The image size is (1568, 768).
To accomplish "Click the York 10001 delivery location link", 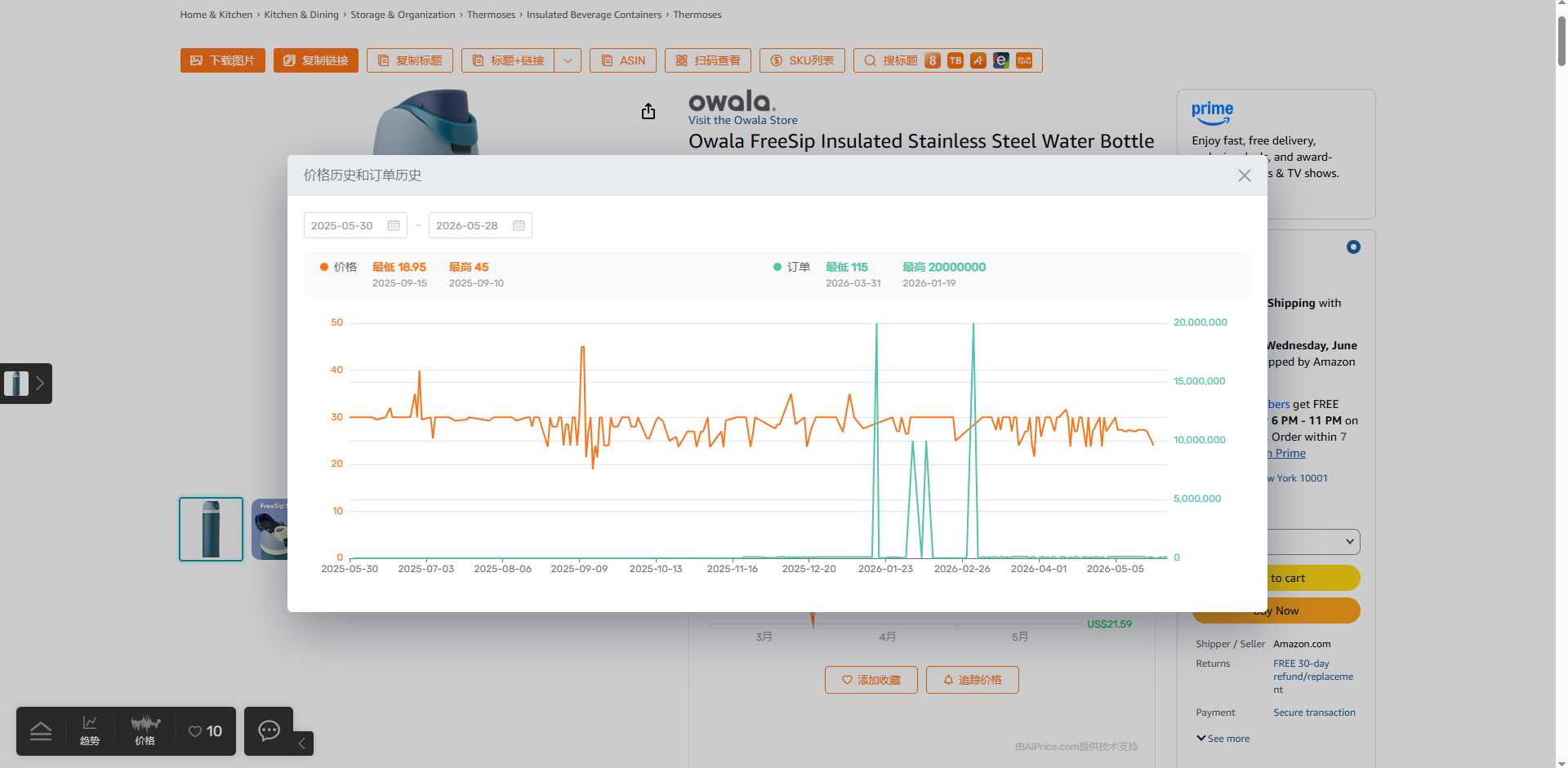I will click(1298, 478).
